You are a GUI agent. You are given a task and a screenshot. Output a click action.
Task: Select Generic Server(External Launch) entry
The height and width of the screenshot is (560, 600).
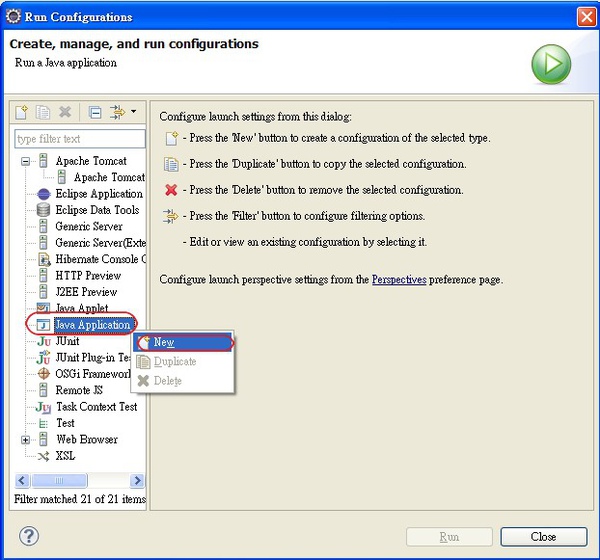(100, 243)
